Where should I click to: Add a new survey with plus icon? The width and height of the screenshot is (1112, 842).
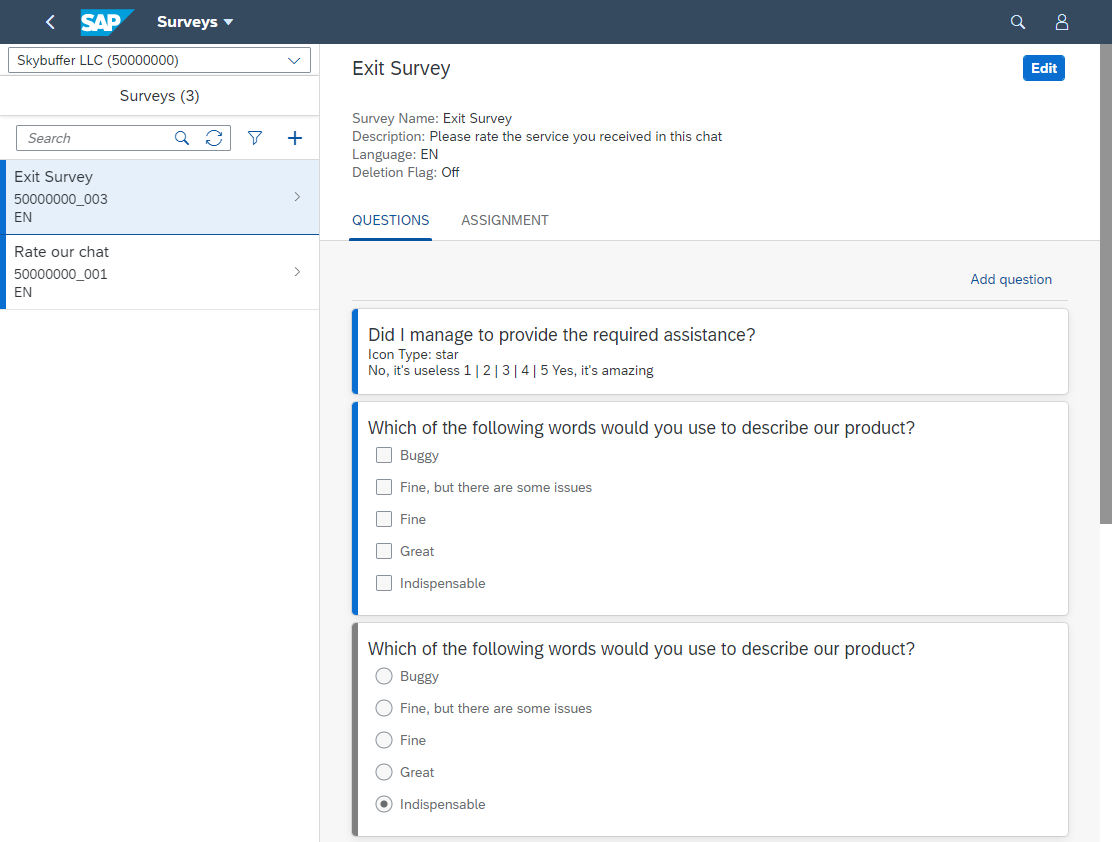(295, 138)
